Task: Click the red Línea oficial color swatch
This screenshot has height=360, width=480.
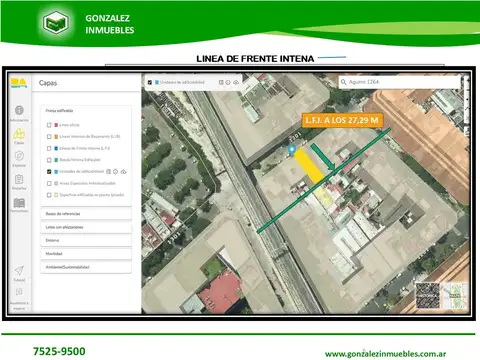Action: click(56, 125)
